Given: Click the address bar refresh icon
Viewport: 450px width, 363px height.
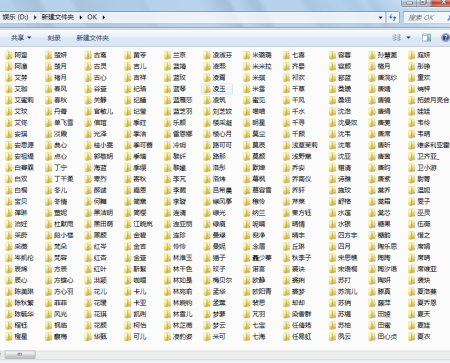Looking at the screenshot, I should [x=393, y=17].
